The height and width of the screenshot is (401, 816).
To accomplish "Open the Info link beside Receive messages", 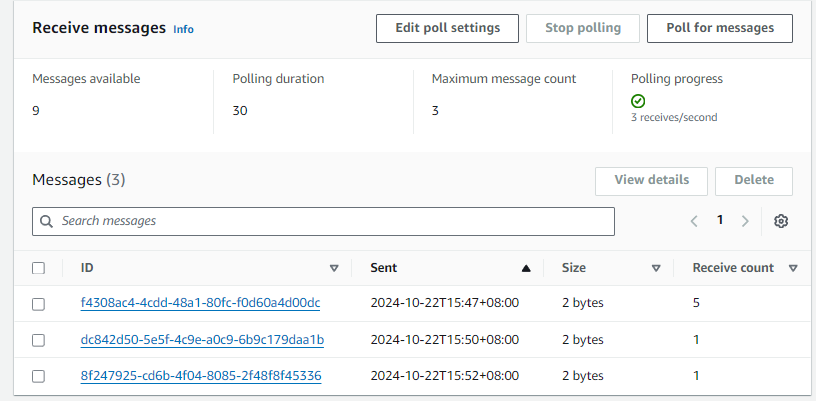I will tap(183, 29).
